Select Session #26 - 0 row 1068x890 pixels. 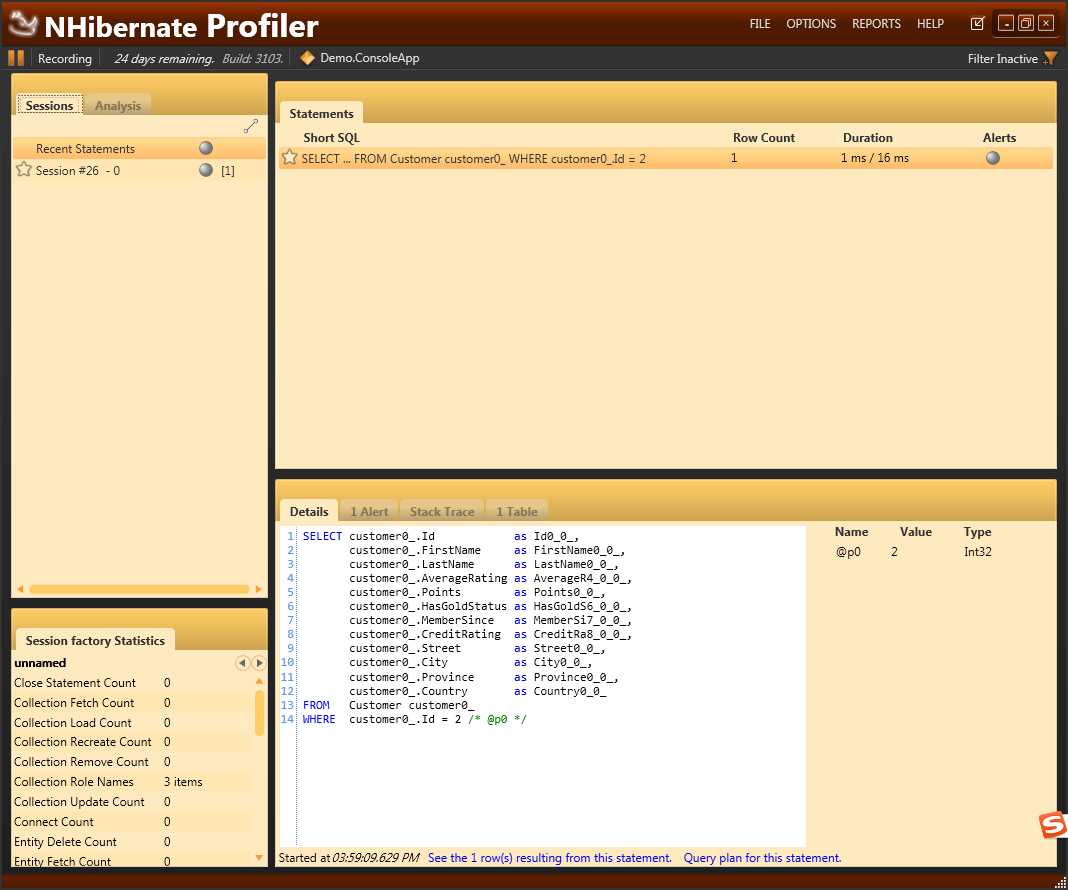pos(139,170)
